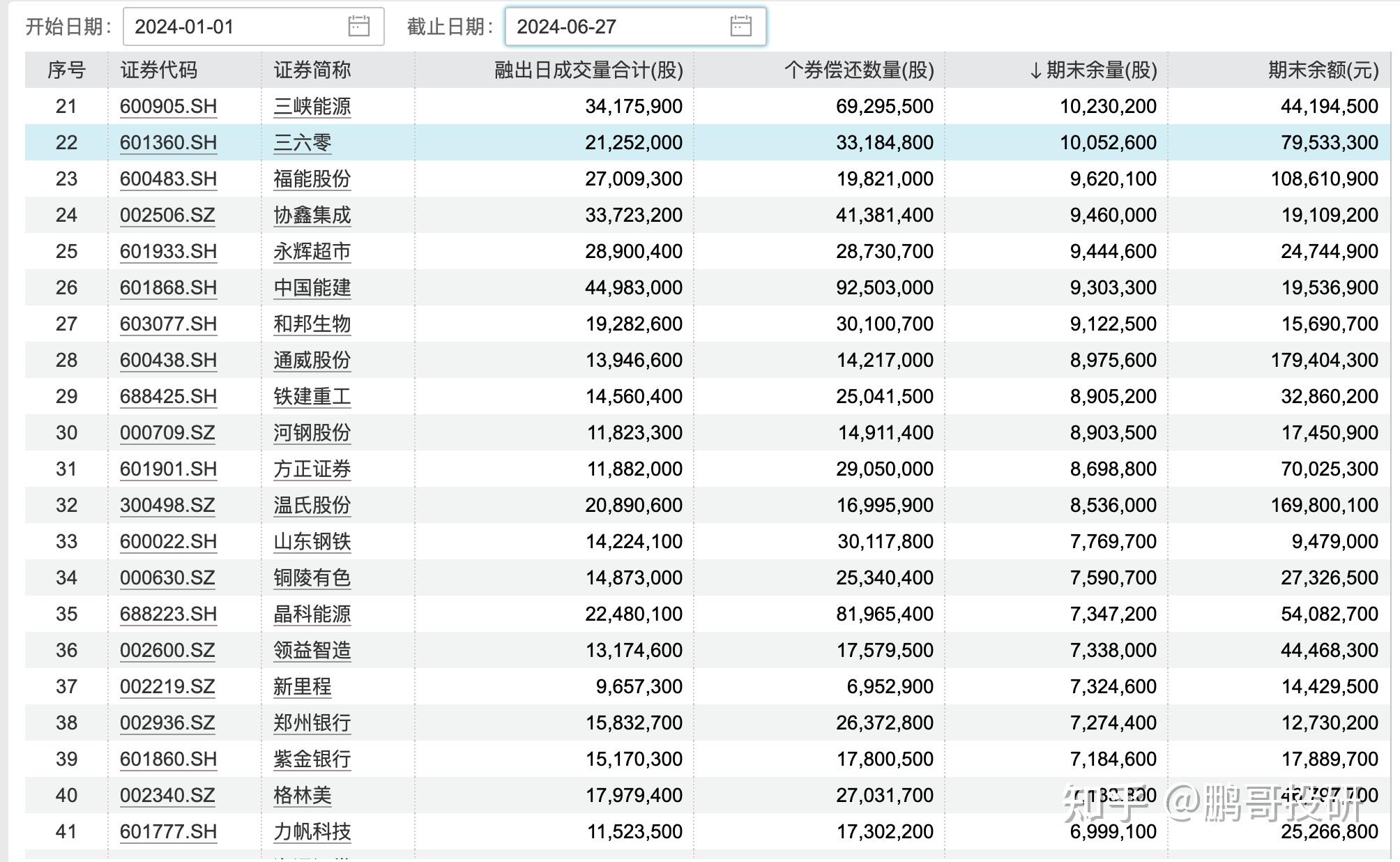The width and height of the screenshot is (1400, 862).
Task: Open stock code link 002340.SZ
Action: [x=167, y=795]
